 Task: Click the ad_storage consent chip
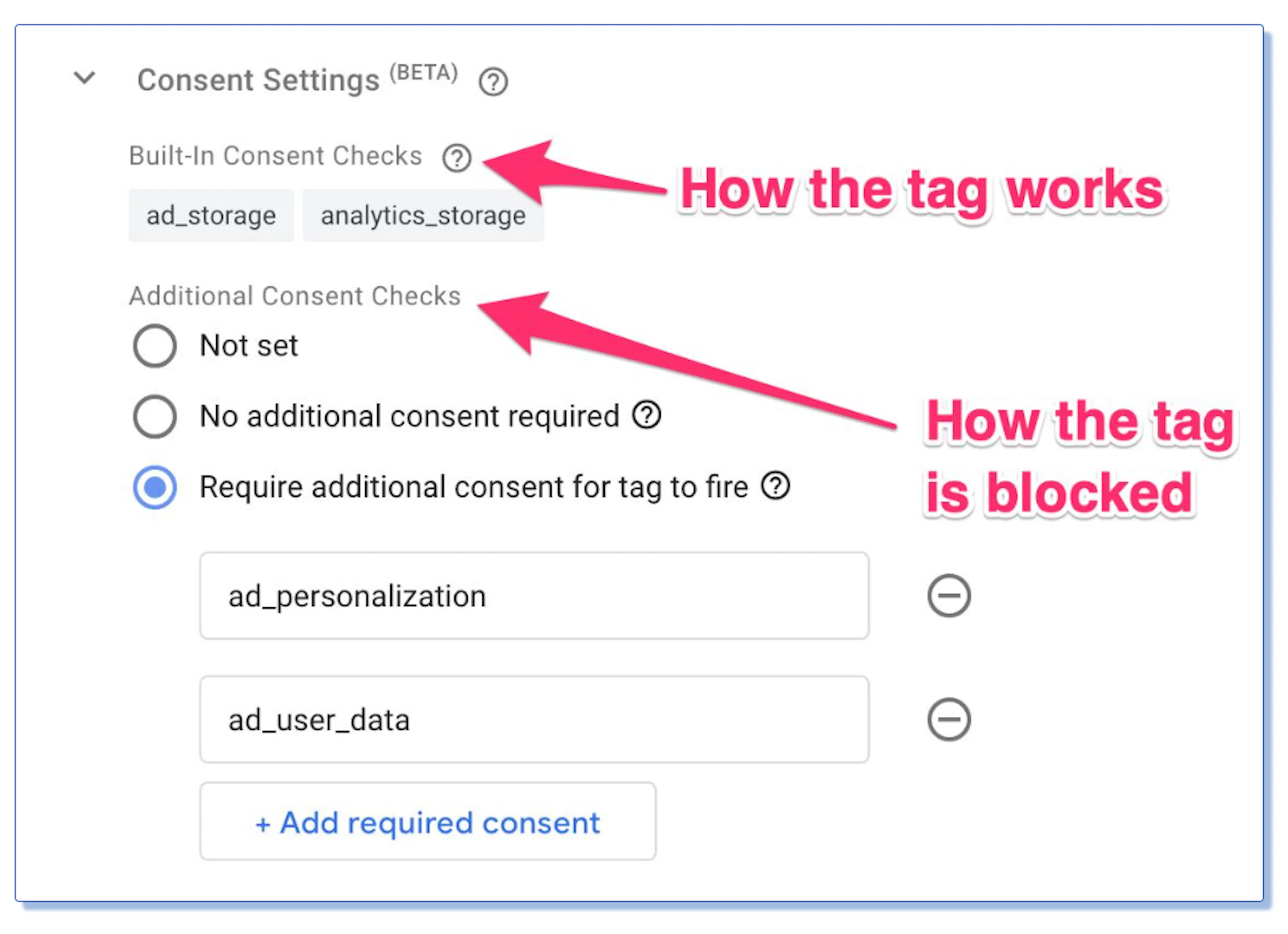pyautogui.click(x=211, y=216)
